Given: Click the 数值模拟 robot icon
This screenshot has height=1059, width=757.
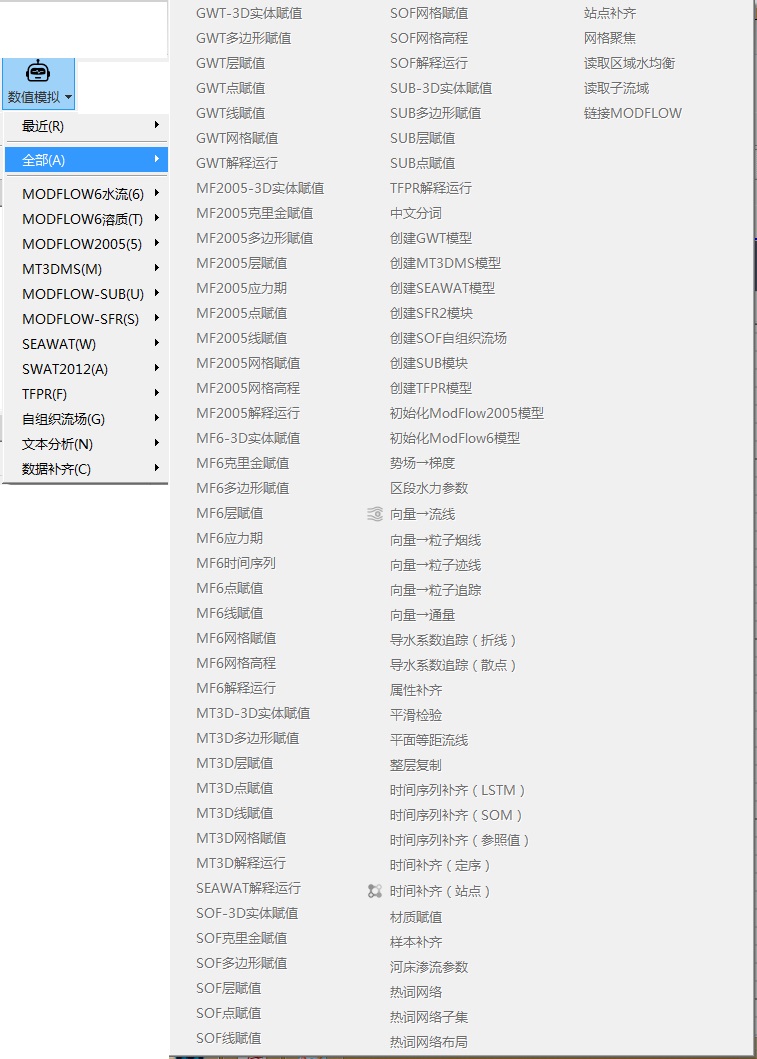Looking at the screenshot, I should tap(38, 72).
